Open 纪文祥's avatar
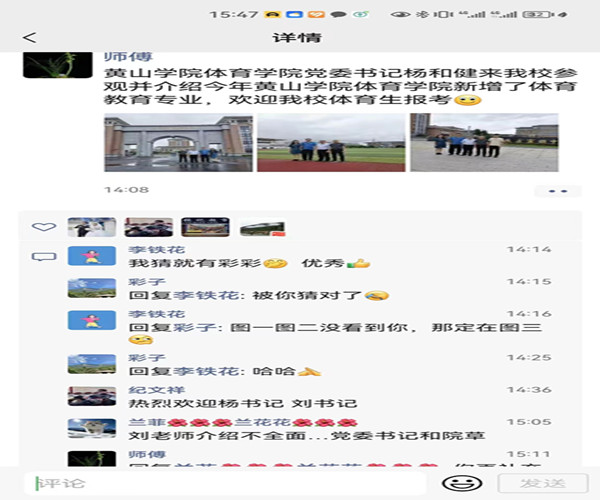Viewport: 600px width, 500px height. coord(92,396)
